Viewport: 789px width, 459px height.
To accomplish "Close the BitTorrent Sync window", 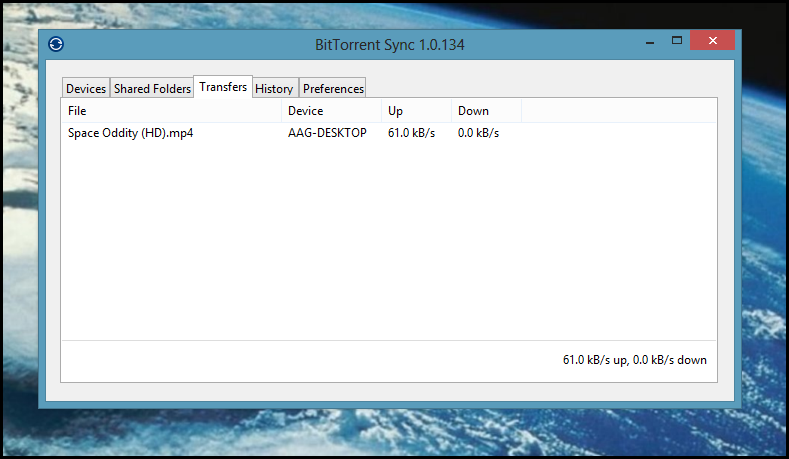I will point(713,40).
